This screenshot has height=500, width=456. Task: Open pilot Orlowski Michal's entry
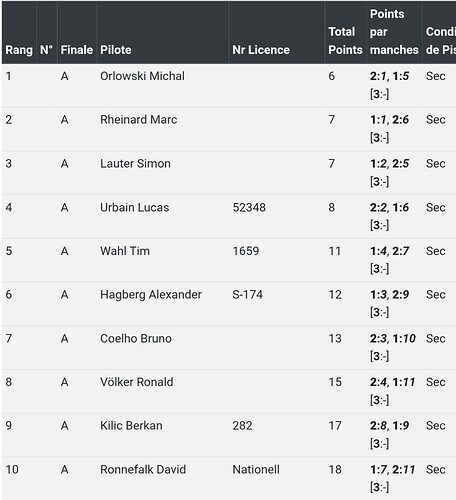click(142, 76)
